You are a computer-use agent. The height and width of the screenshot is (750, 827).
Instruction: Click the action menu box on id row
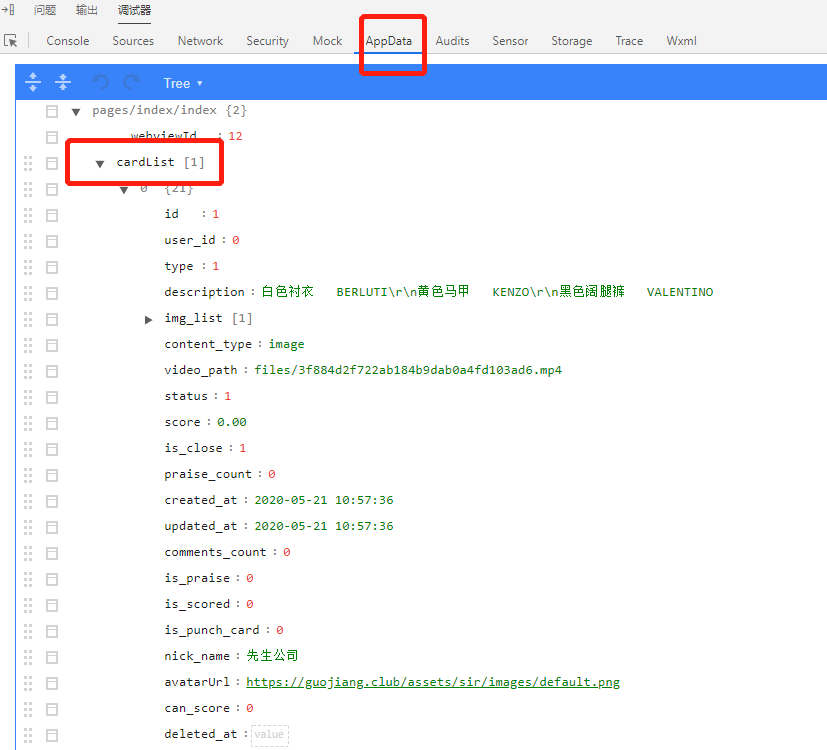click(x=52, y=215)
